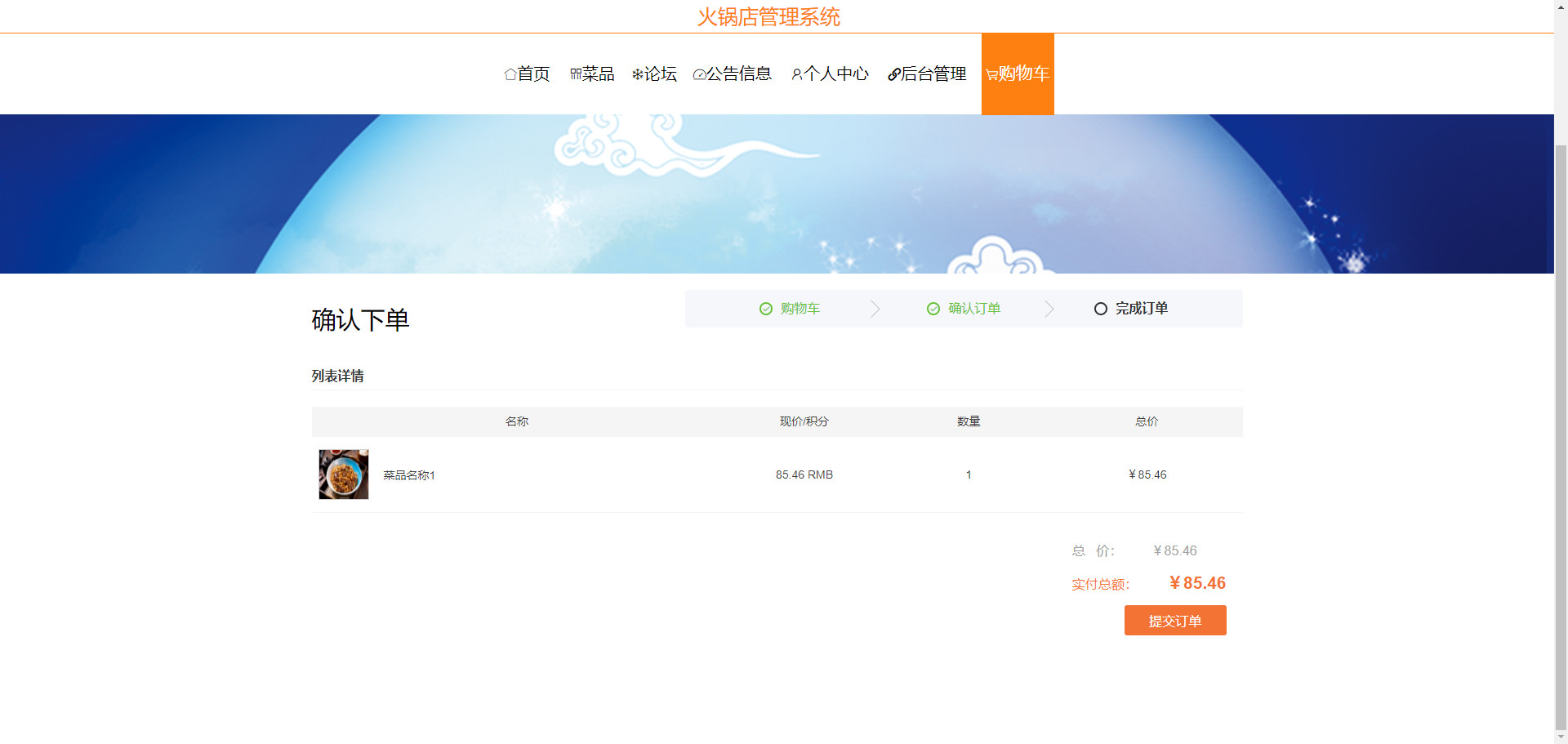
Task: Click the 火锅店管理系统 site title
Action: point(768,17)
